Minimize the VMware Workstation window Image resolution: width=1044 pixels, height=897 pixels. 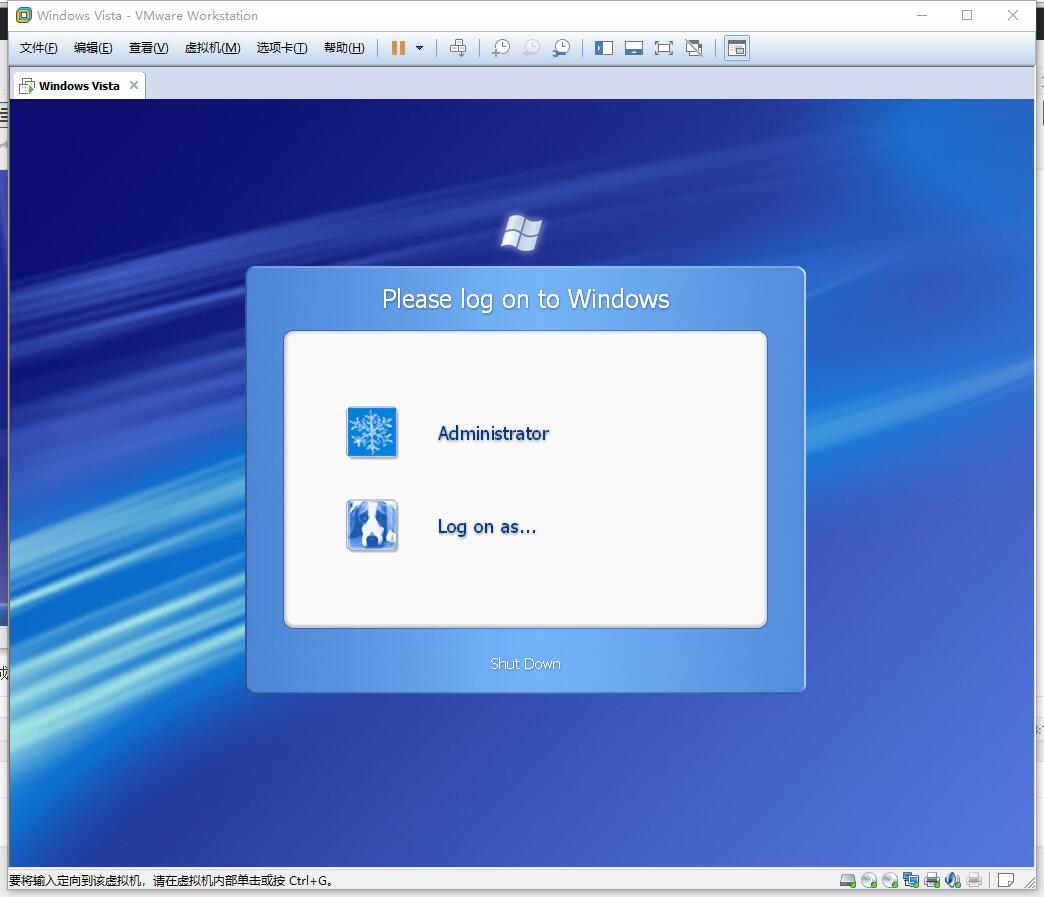922,15
